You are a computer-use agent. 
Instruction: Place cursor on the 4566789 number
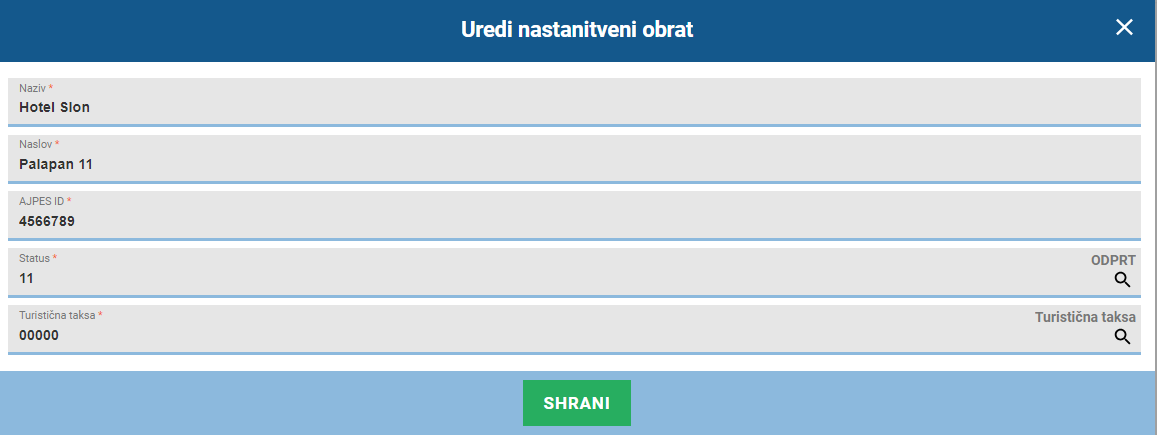46,221
